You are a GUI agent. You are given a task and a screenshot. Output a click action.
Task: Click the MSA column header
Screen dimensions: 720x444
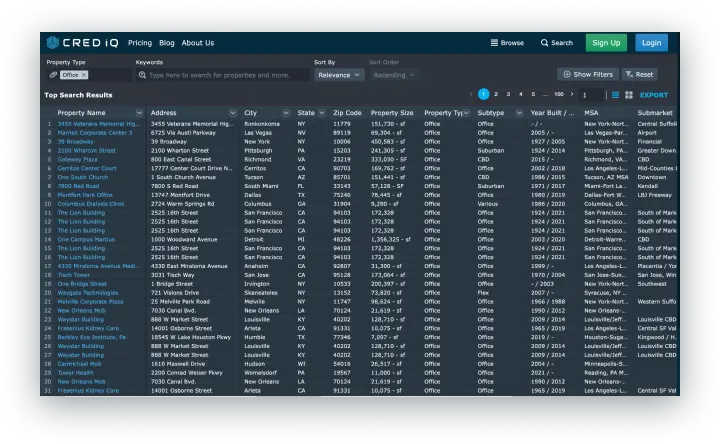591,113
